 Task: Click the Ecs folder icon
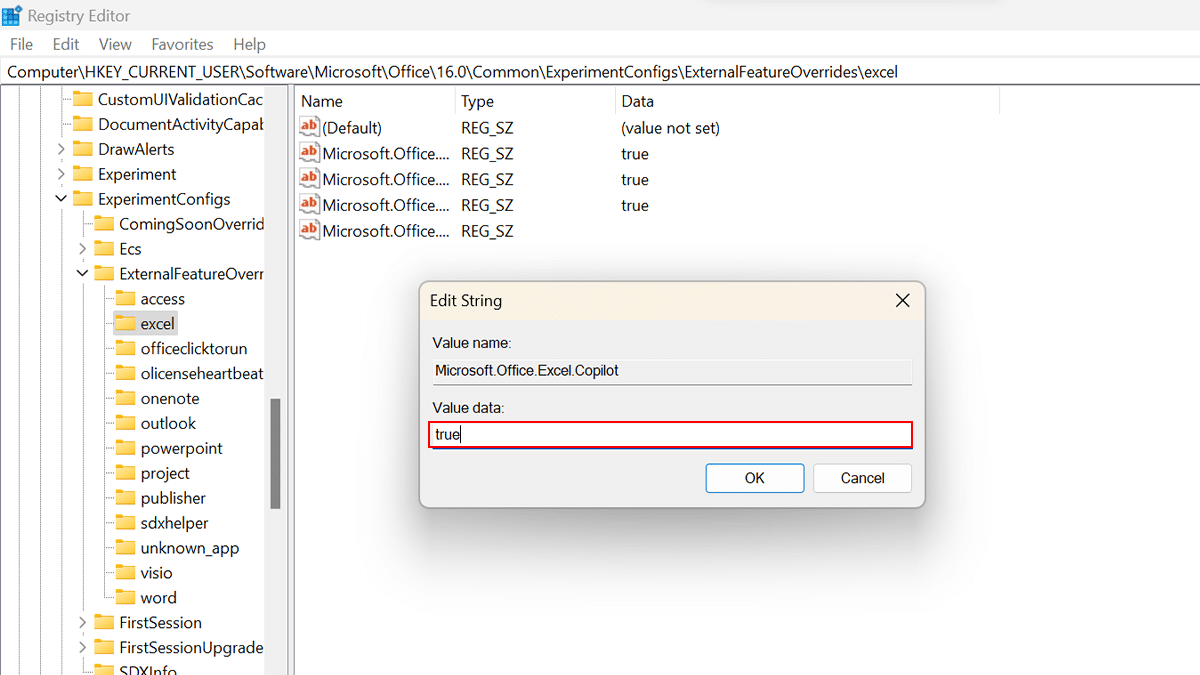point(104,249)
